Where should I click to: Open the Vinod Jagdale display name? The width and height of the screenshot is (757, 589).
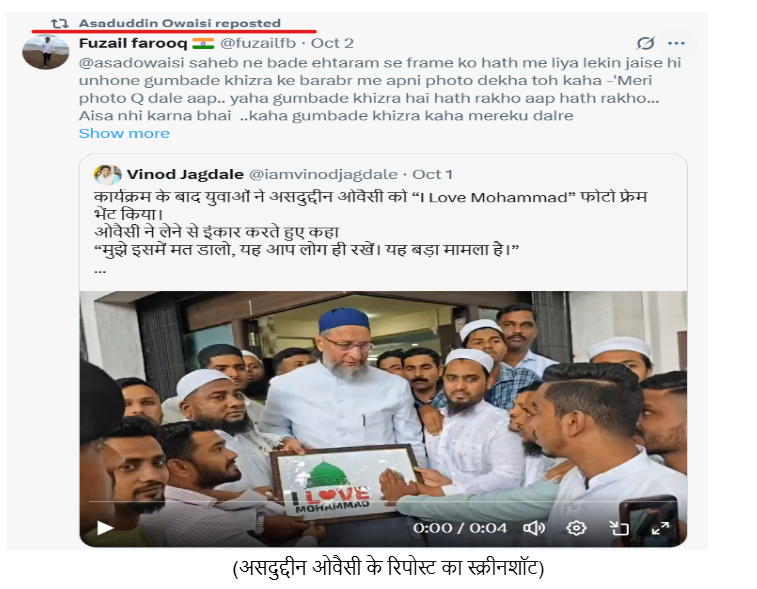tap(185, 174)
